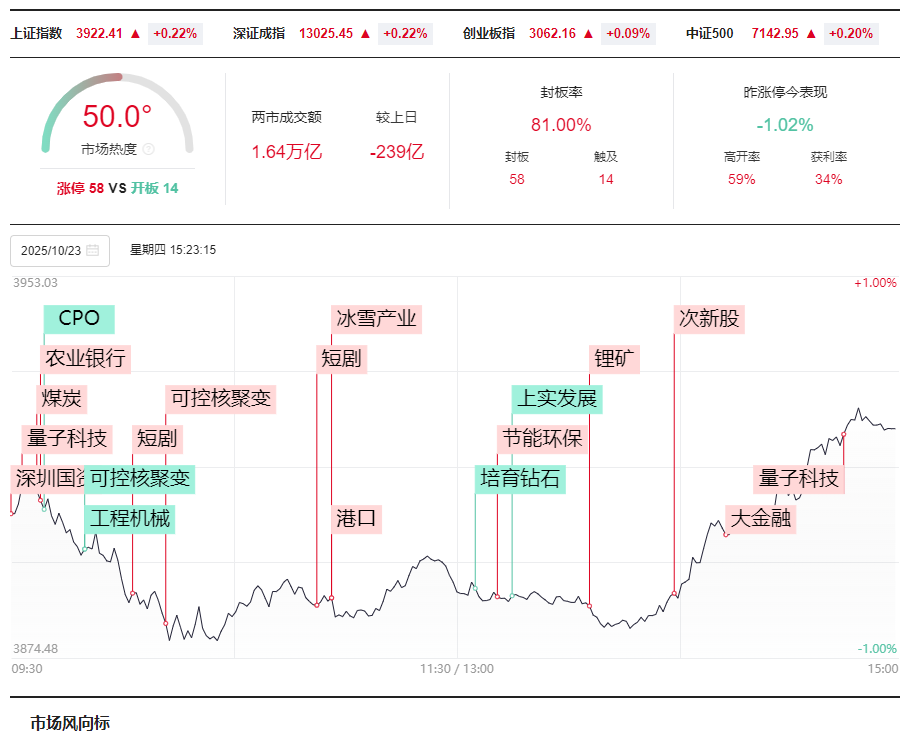Select the 市场风向标 section heading
Viewport: 915px width, 745px height.
click(70, 723)
